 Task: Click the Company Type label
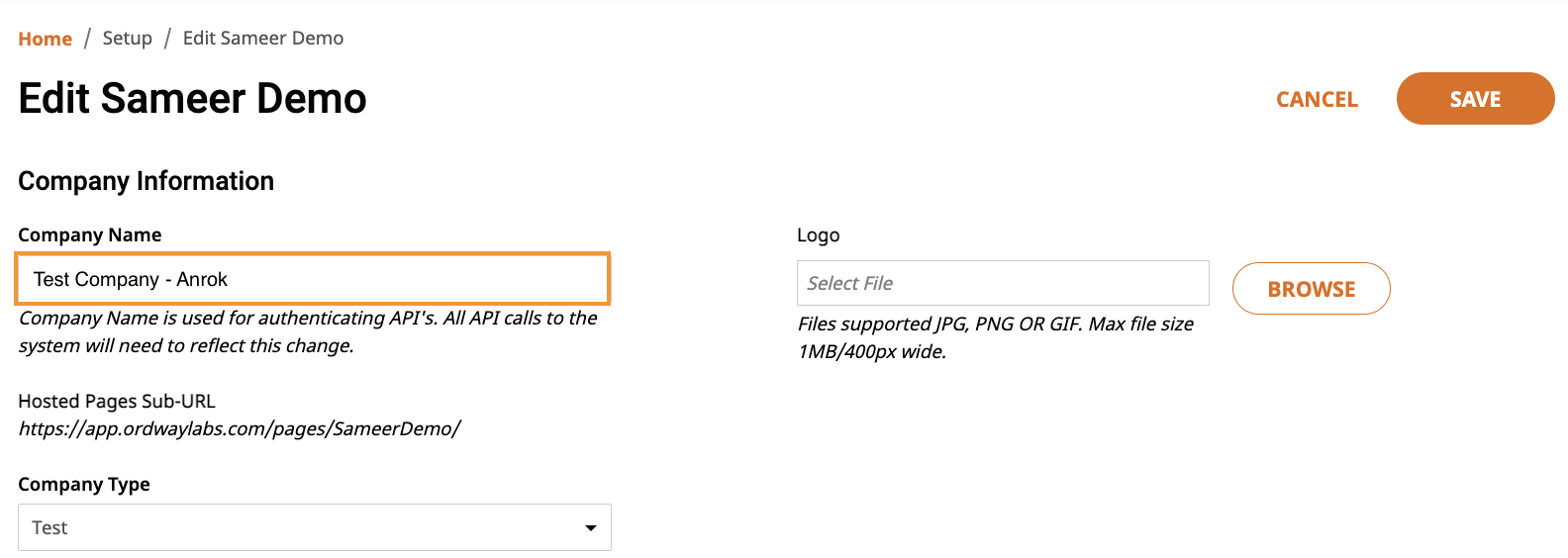pos(84,484)
